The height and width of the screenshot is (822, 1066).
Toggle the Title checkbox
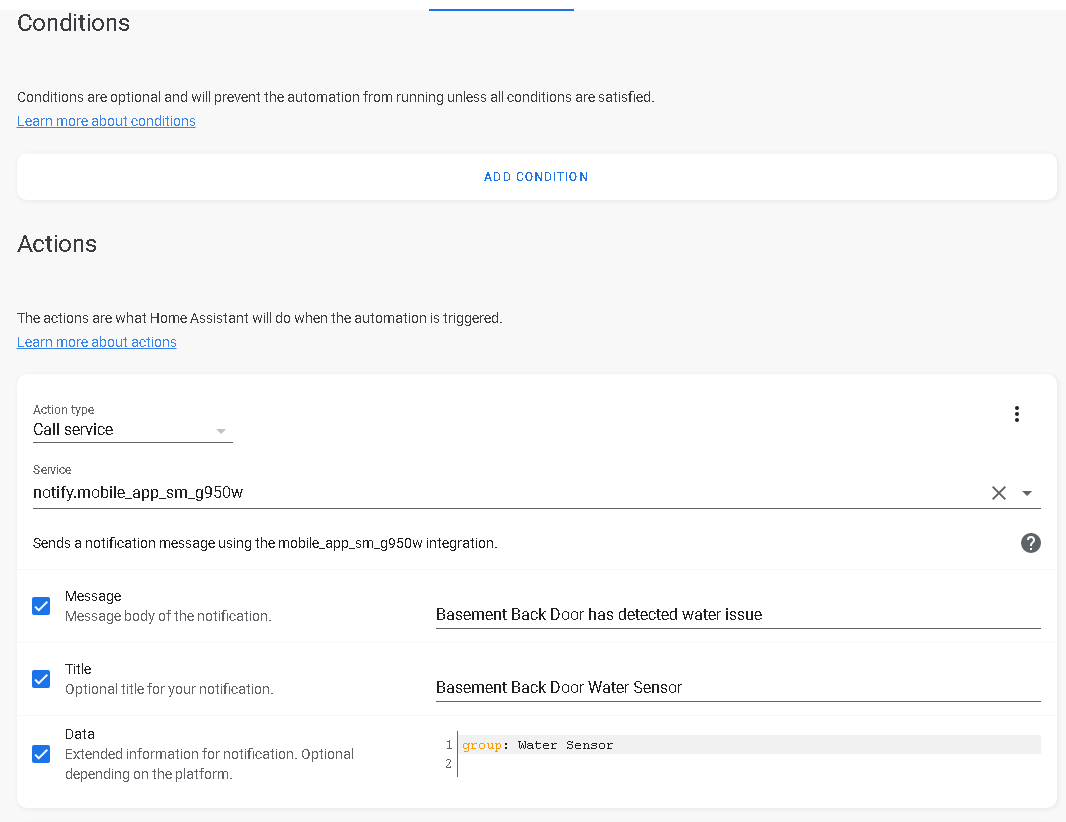pos(41,679)
